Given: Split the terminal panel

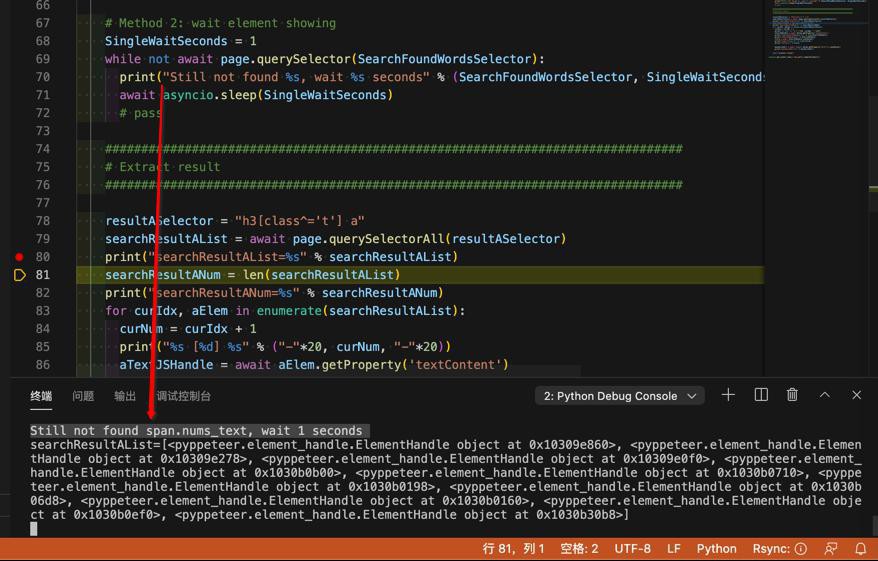Looking at the screenshot, I should coord(761,395).
